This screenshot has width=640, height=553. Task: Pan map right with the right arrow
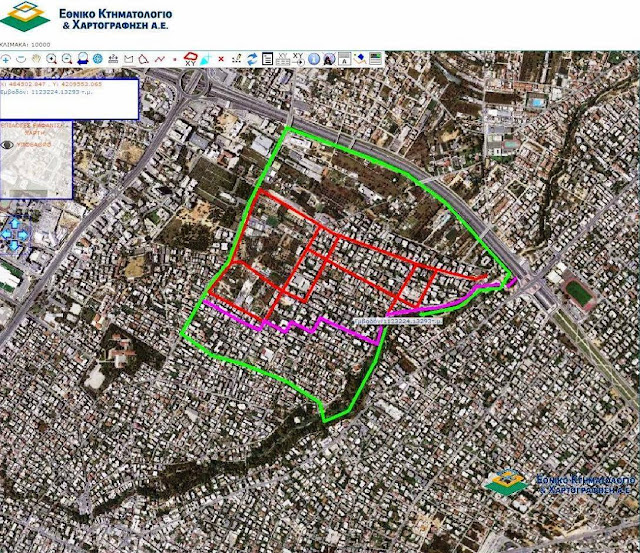point(23,235)
